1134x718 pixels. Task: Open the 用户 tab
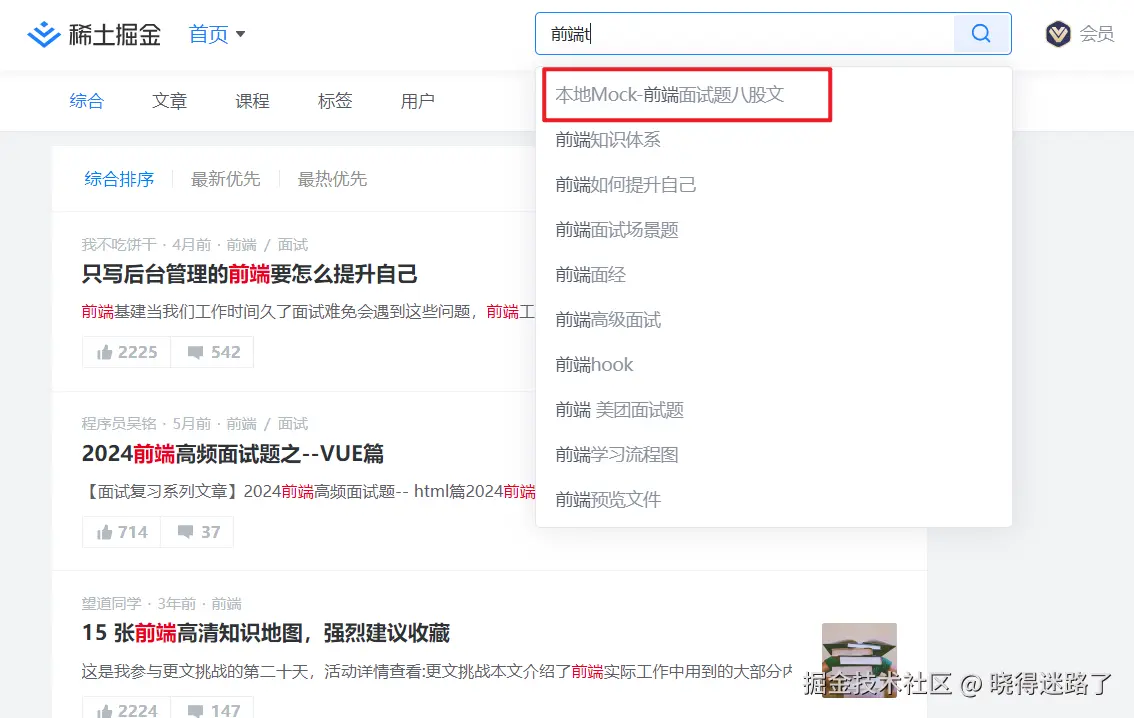[417, 101]
